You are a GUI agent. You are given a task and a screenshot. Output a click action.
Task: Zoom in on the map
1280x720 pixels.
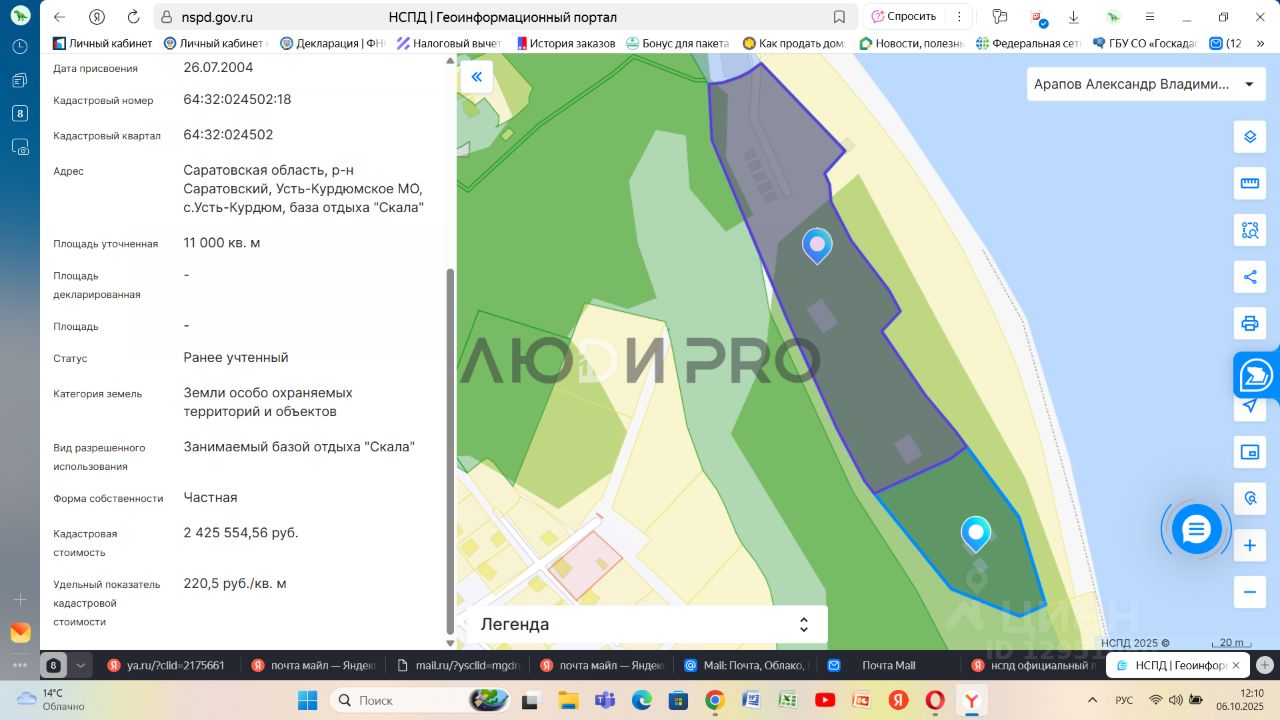click(1250, 546)
